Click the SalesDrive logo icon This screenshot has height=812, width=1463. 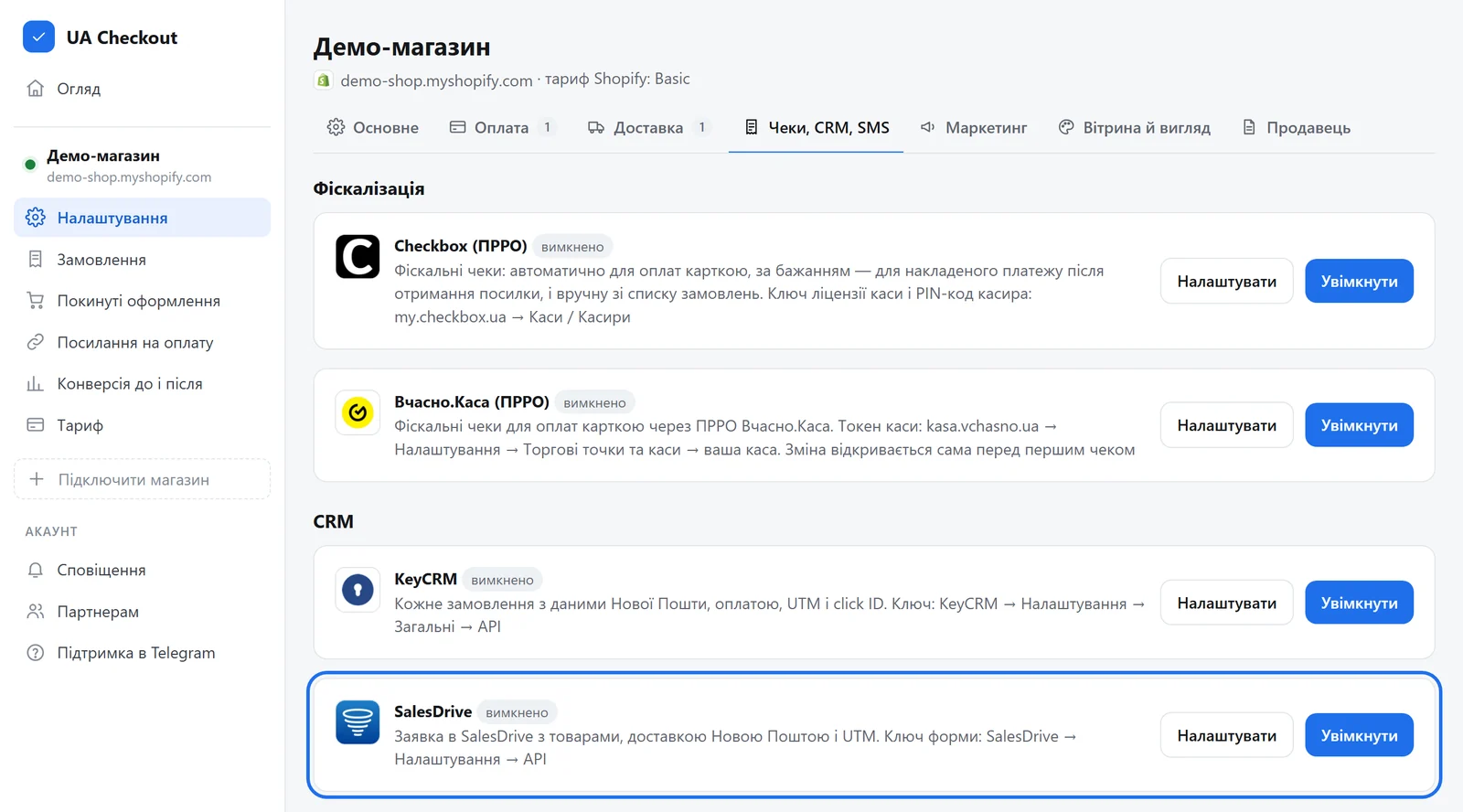(x=358, y=722)
